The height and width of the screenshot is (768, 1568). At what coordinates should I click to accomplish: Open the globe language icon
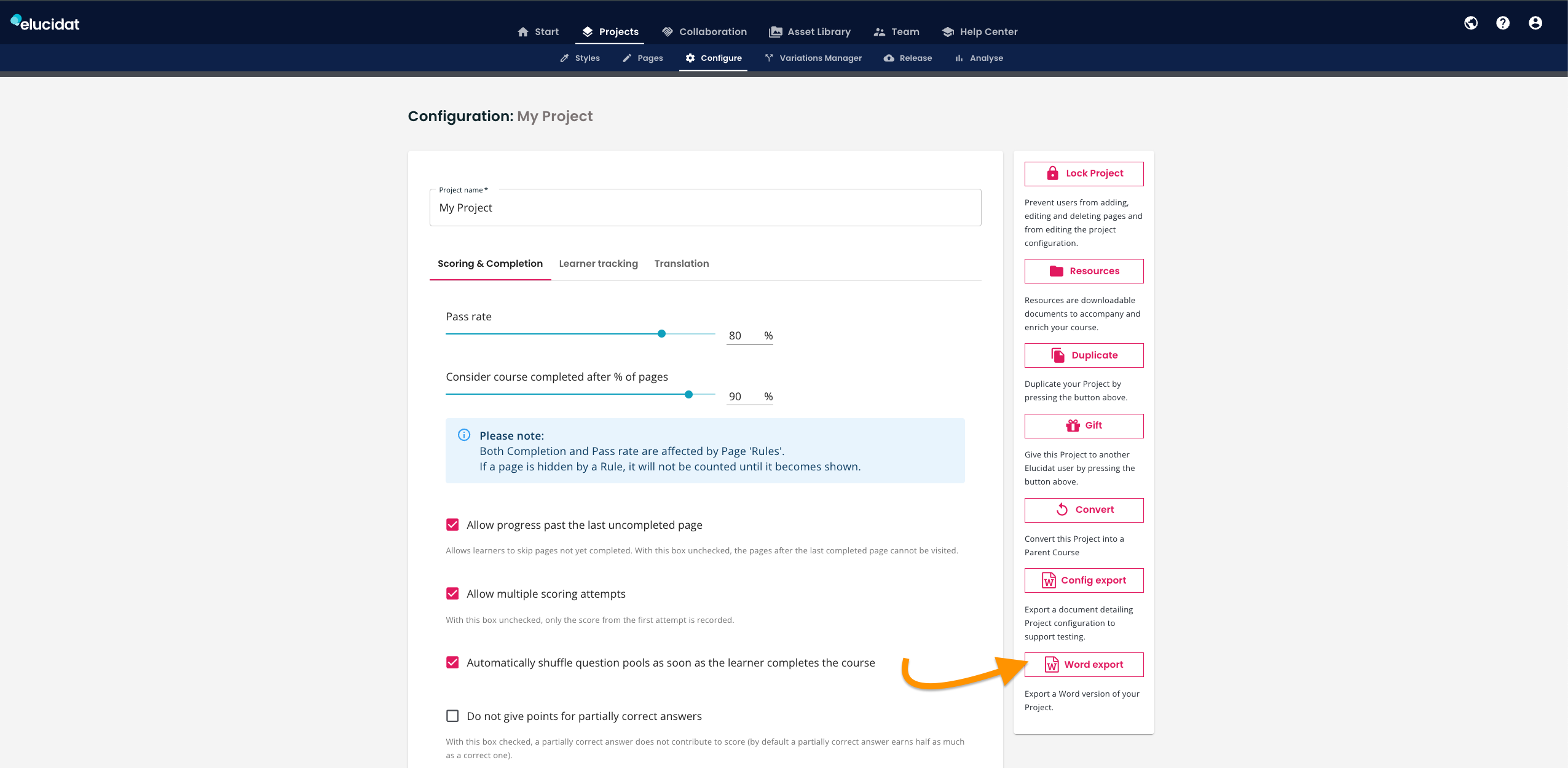click(1471, 23)
